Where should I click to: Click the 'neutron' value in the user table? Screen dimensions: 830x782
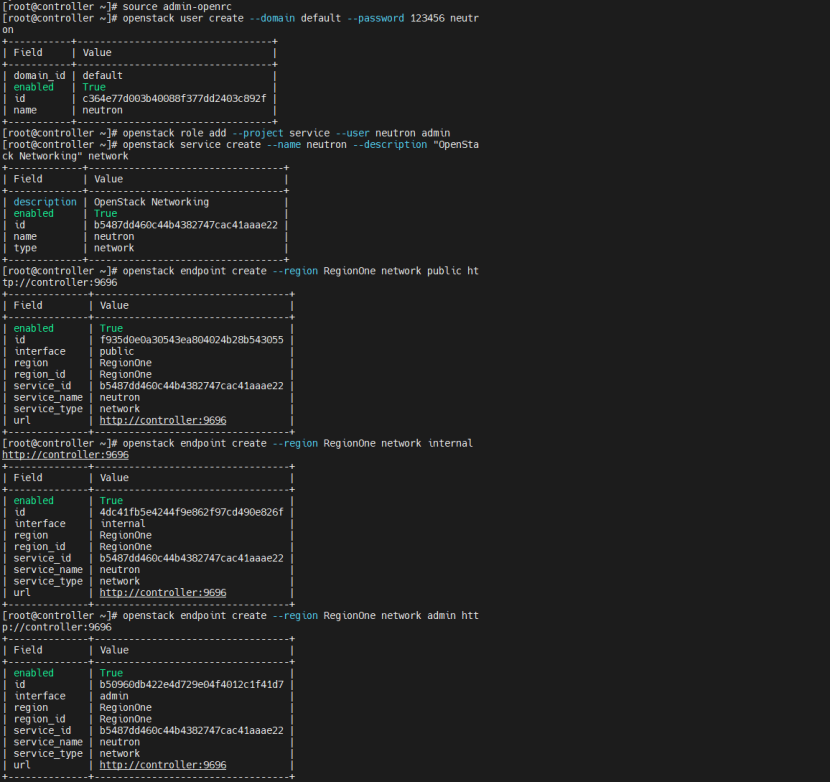click(102, 110)
